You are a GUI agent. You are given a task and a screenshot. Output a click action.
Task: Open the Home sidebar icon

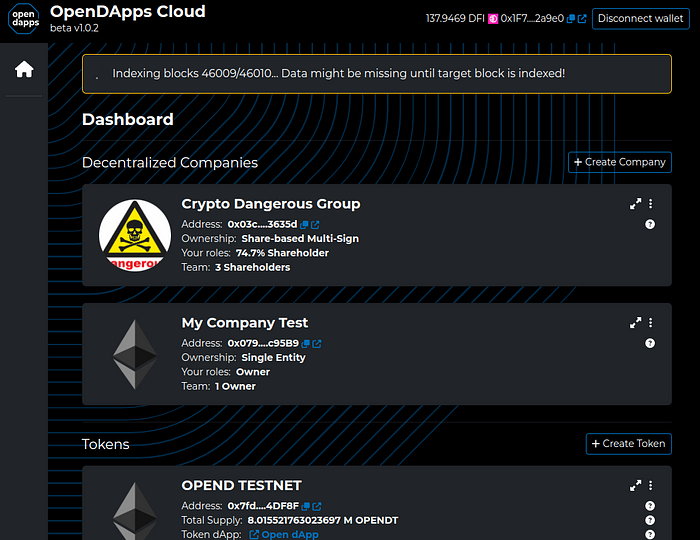(24, 69)
